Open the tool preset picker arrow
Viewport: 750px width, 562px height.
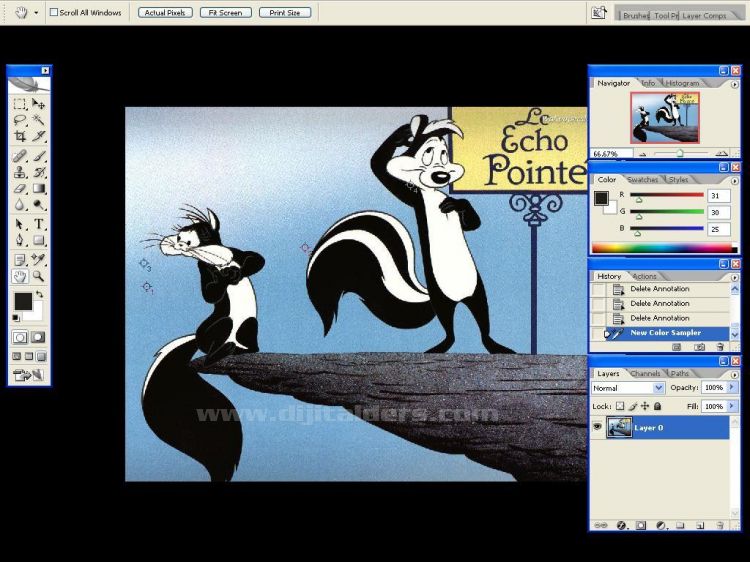tap(36, 13)
